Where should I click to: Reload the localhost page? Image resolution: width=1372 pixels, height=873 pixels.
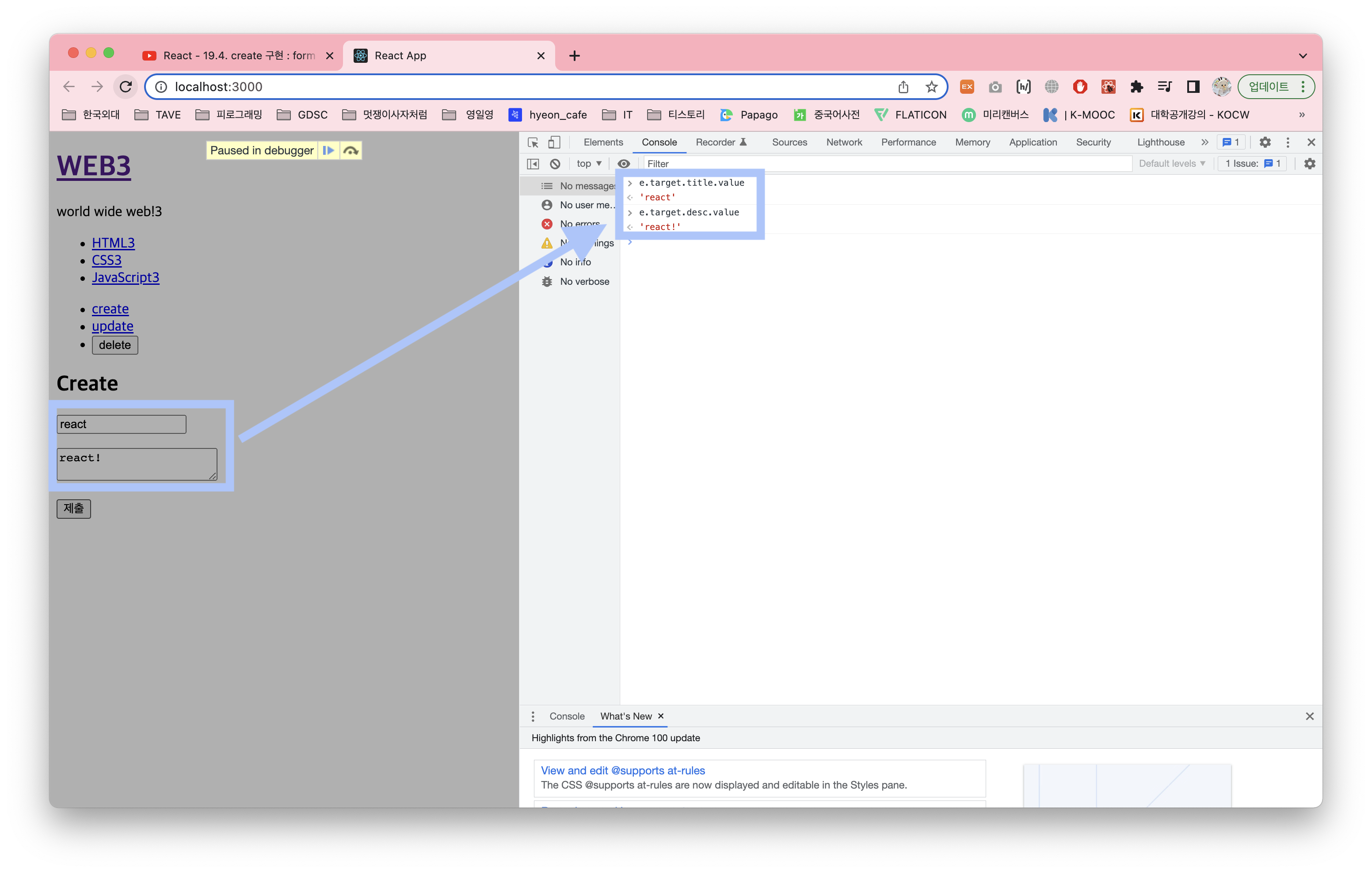coord(126,87)
